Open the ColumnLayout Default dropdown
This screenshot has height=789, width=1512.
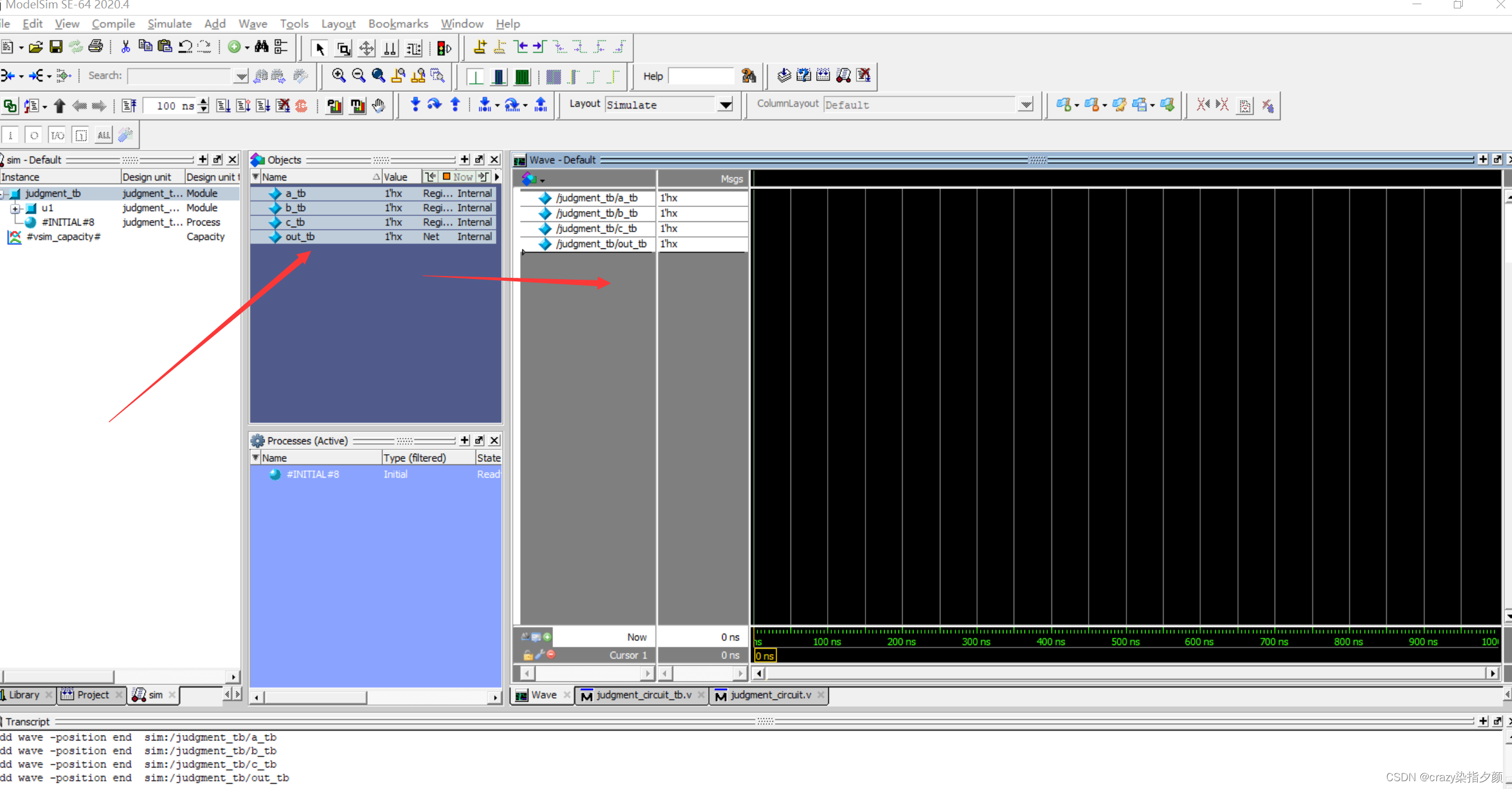point(1026,105)
